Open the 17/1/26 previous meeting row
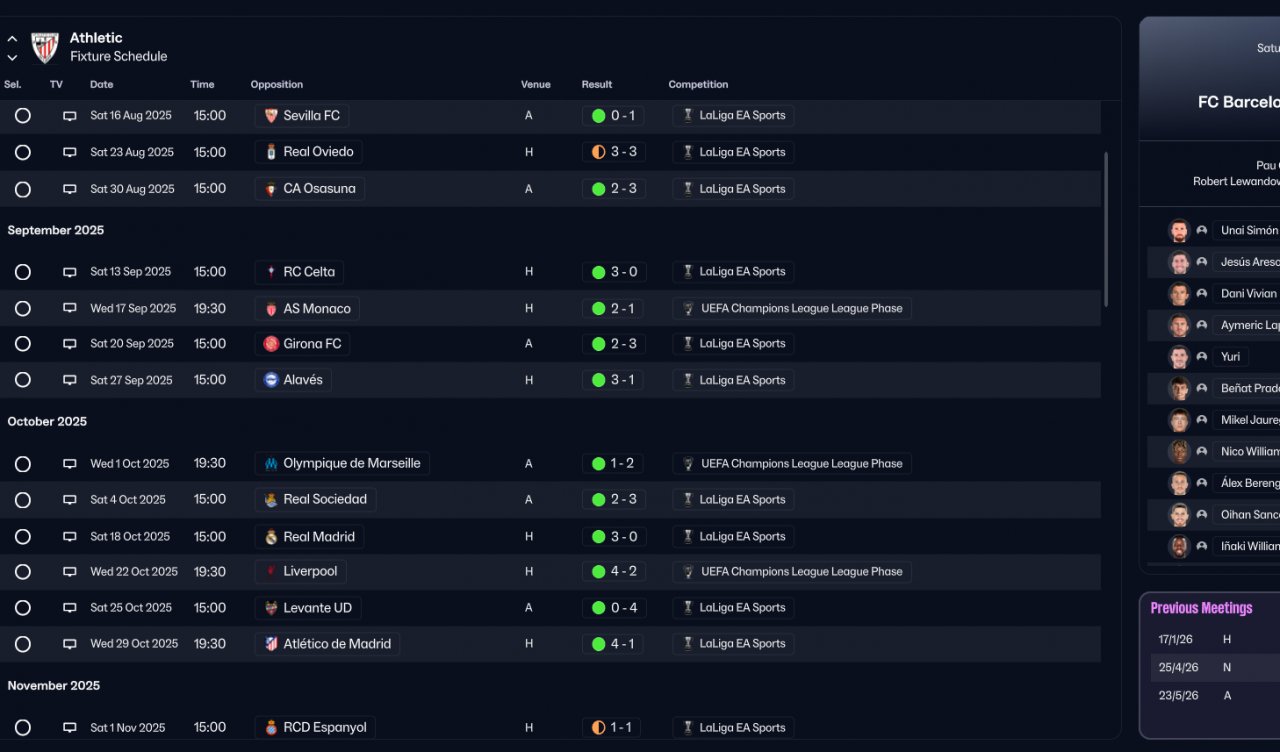 click(x=1215, y=639)
